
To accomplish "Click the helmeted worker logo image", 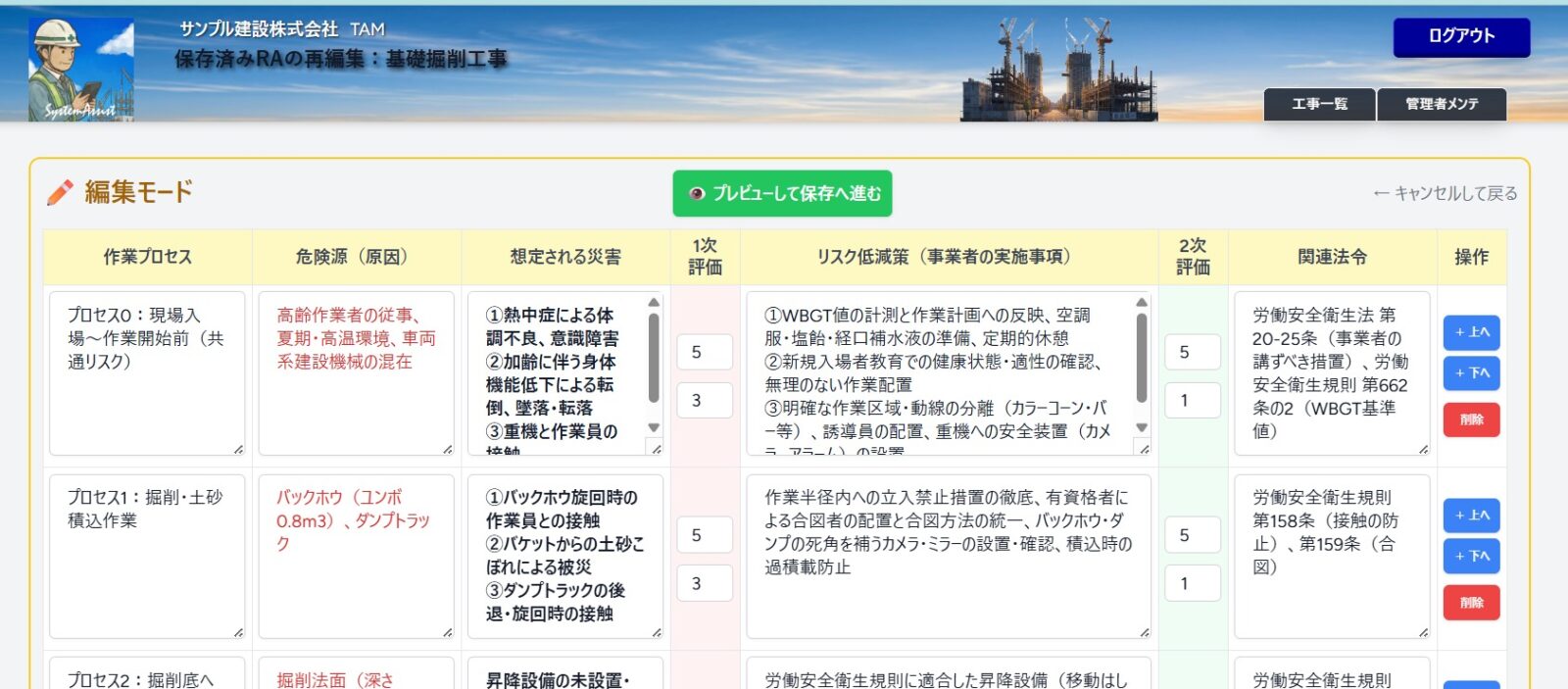I will pos(81,70).
